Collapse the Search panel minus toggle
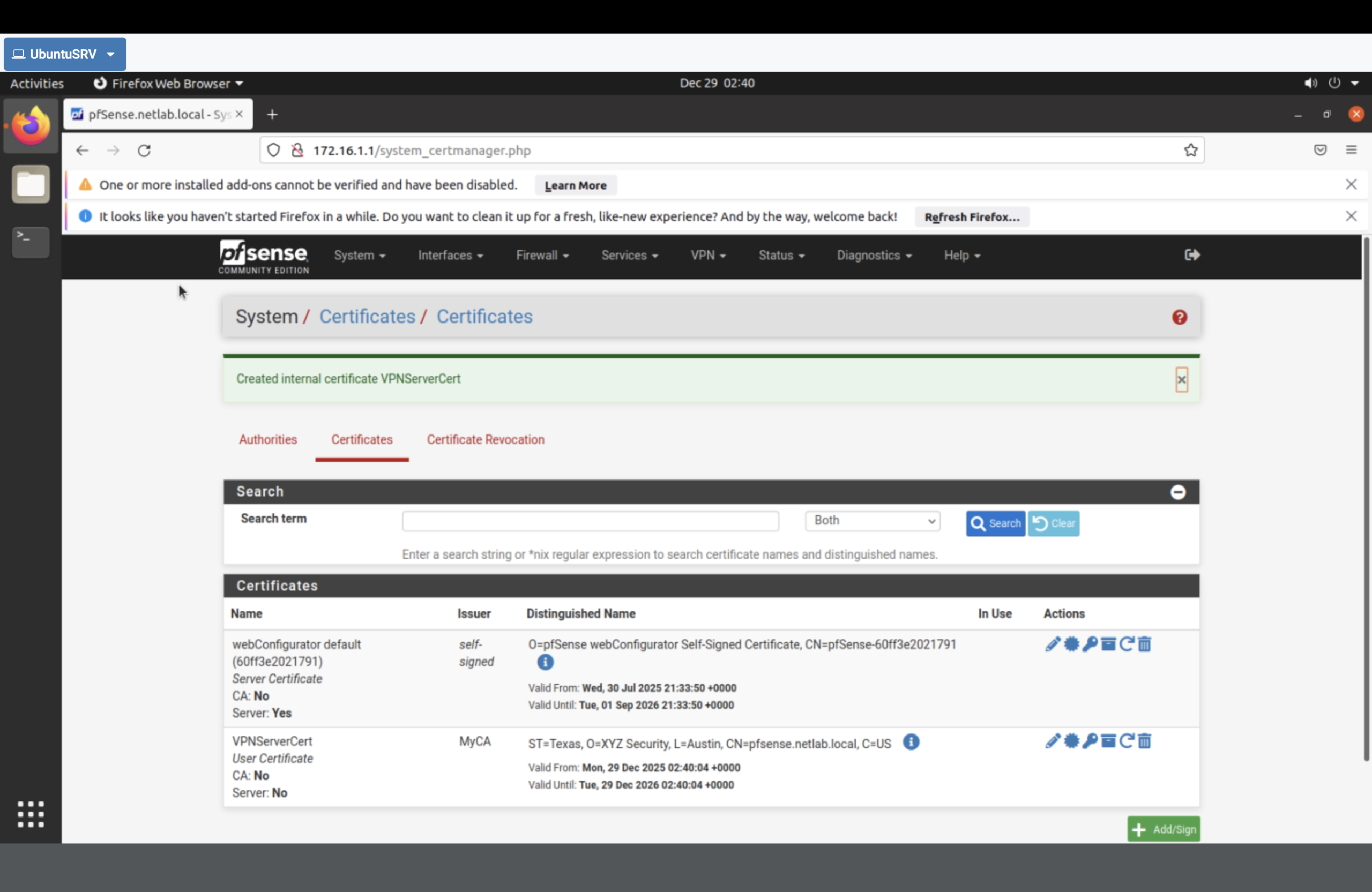The image size is (1372, 892). 1178,492
